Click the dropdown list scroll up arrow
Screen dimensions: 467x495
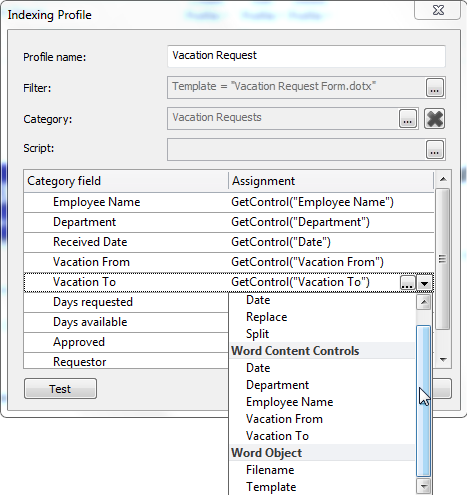click(424, 302)
